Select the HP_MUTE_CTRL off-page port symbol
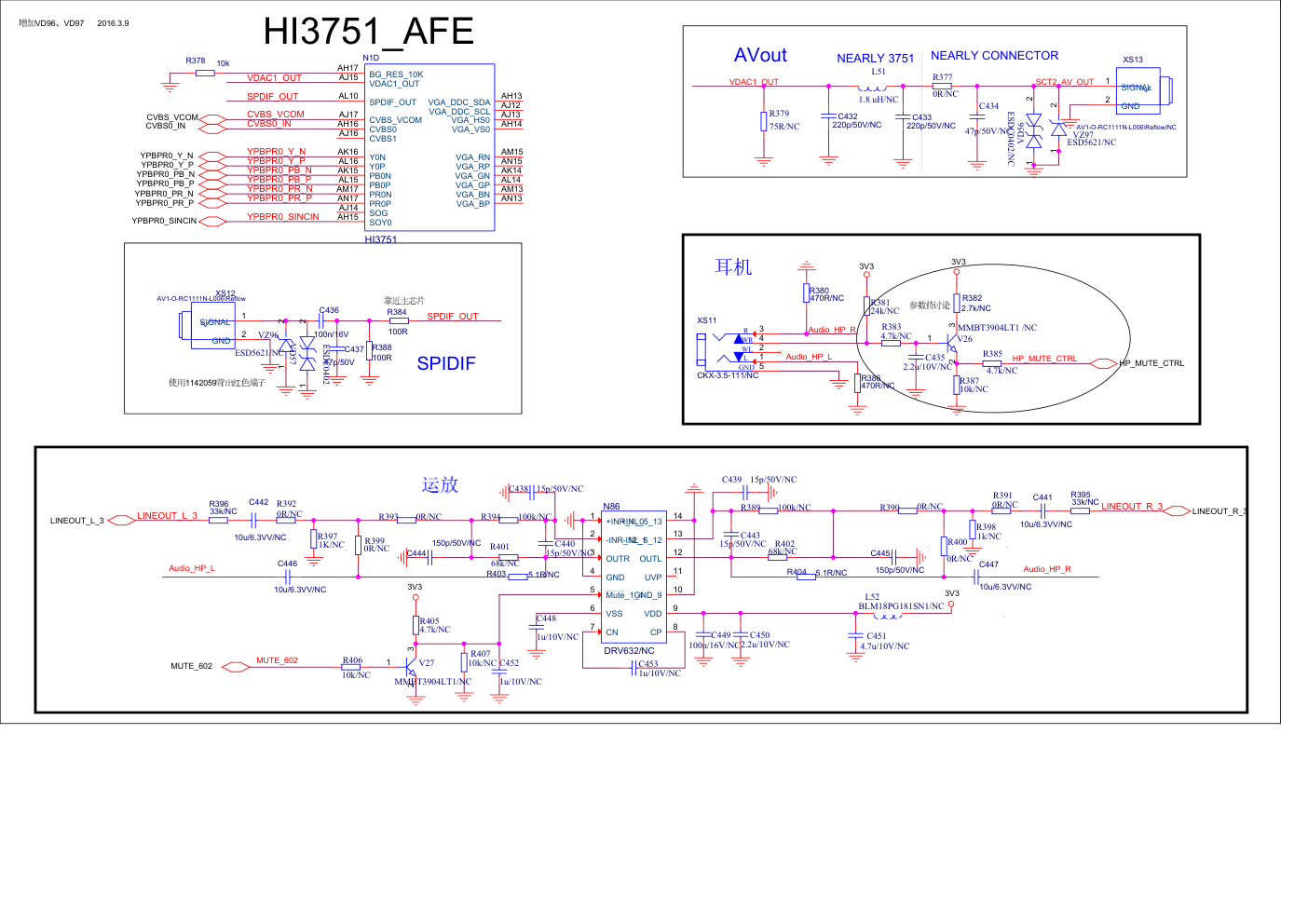 pos(1104,363)
